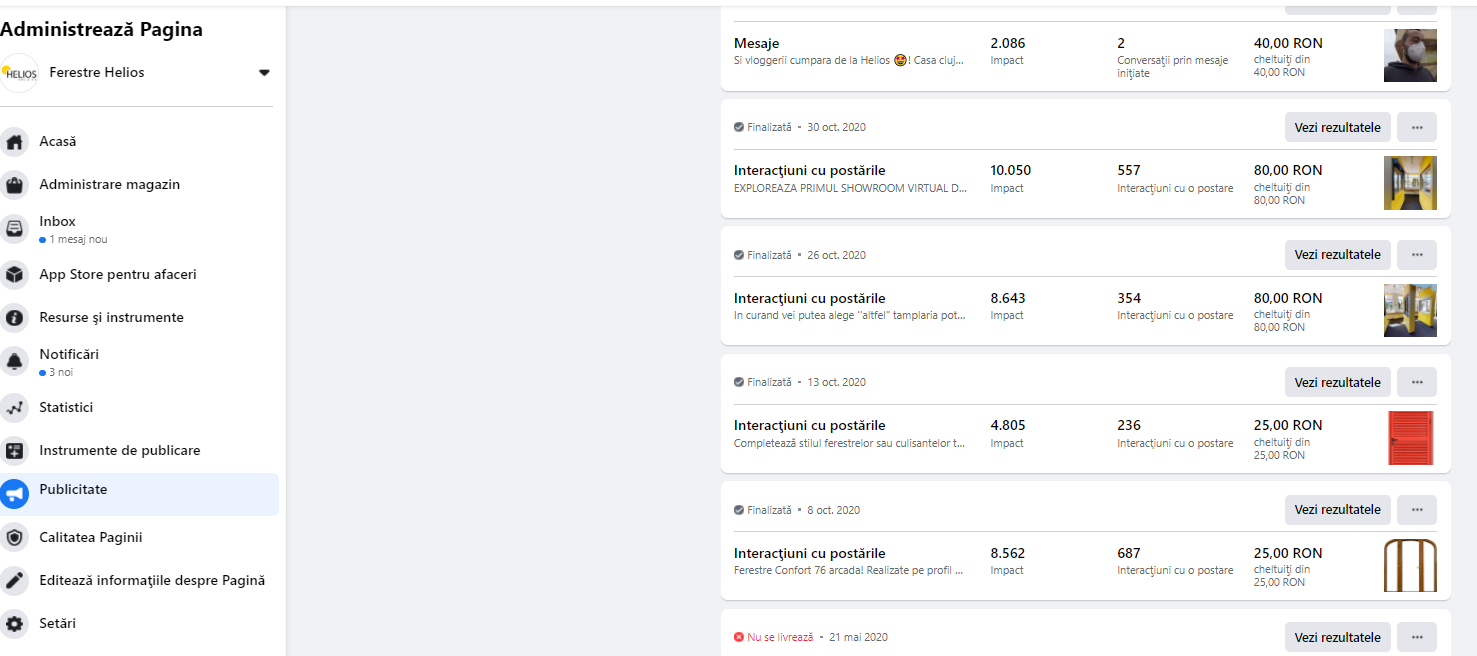Click the Notificări bell icon
The image size is (1477, 656).
coord(15,361)
